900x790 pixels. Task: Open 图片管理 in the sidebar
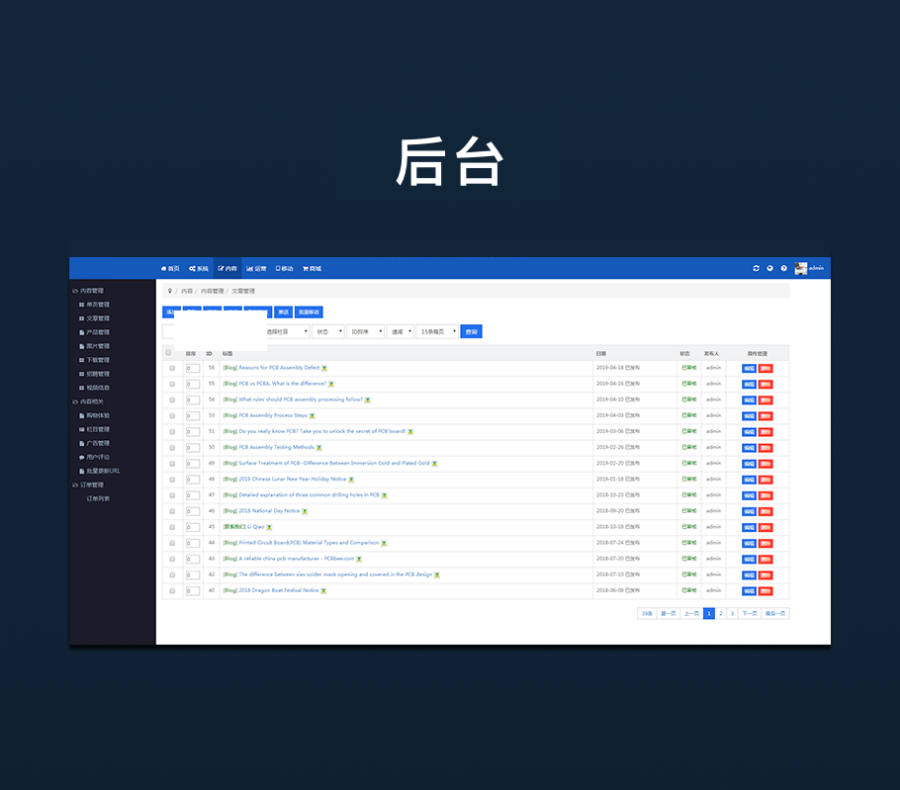(95, 346)
